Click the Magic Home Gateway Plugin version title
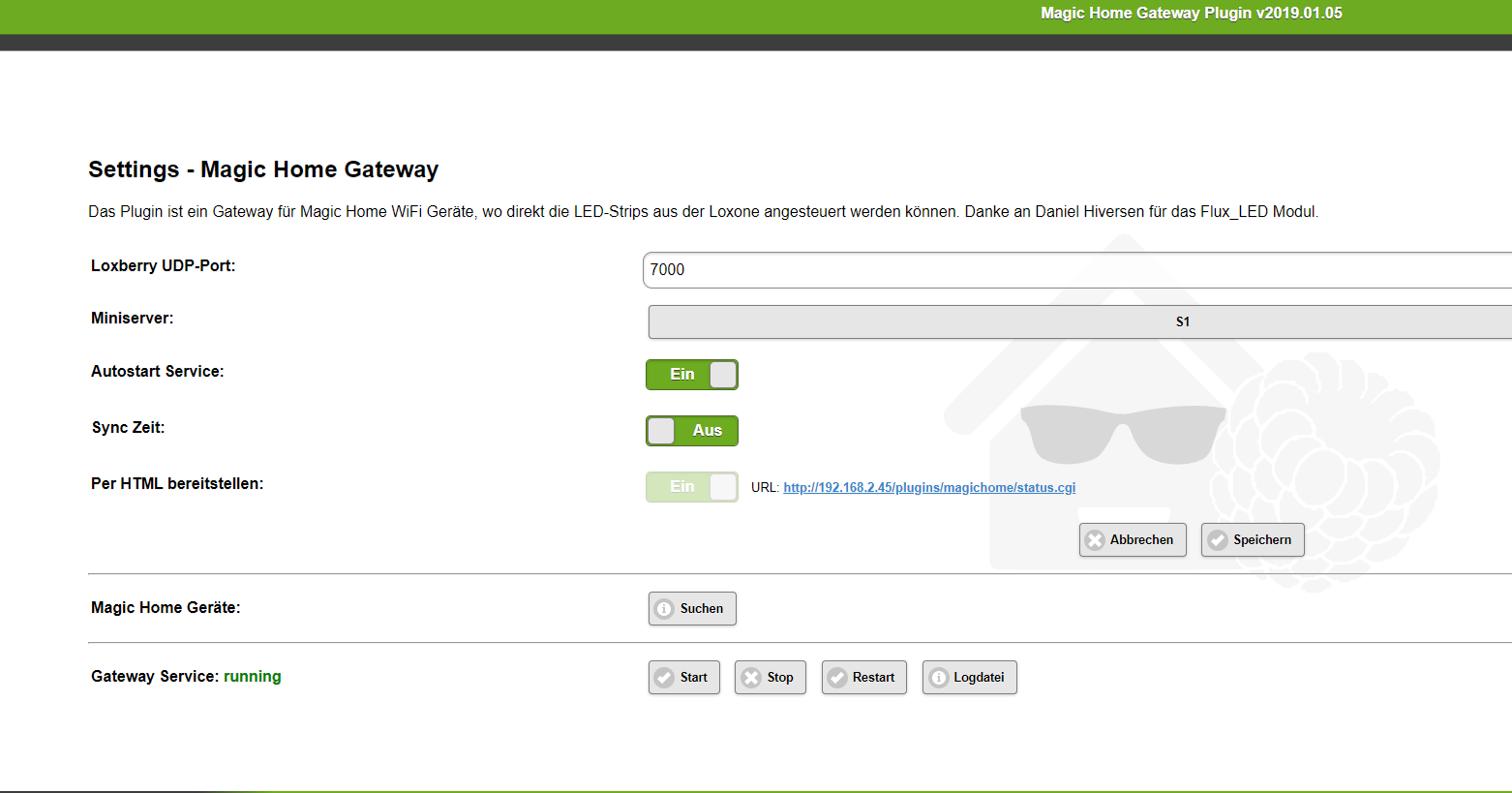This screenshot has height=793, width=1512. click(1192, 14)
